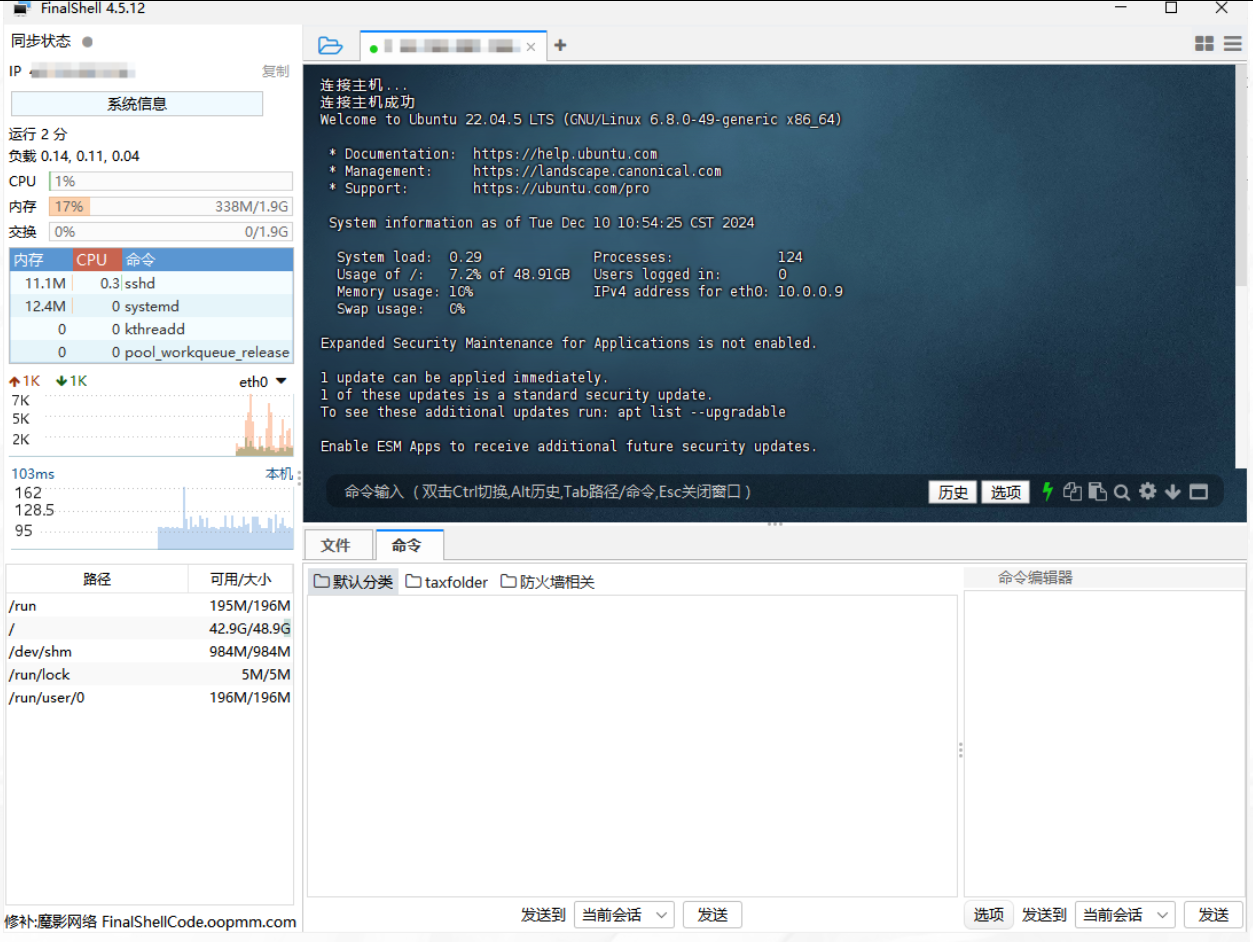This screenshot has height=942, width=1253.
Task: Click the green lightning quick command icon
Action: (x=1048, y=491)
